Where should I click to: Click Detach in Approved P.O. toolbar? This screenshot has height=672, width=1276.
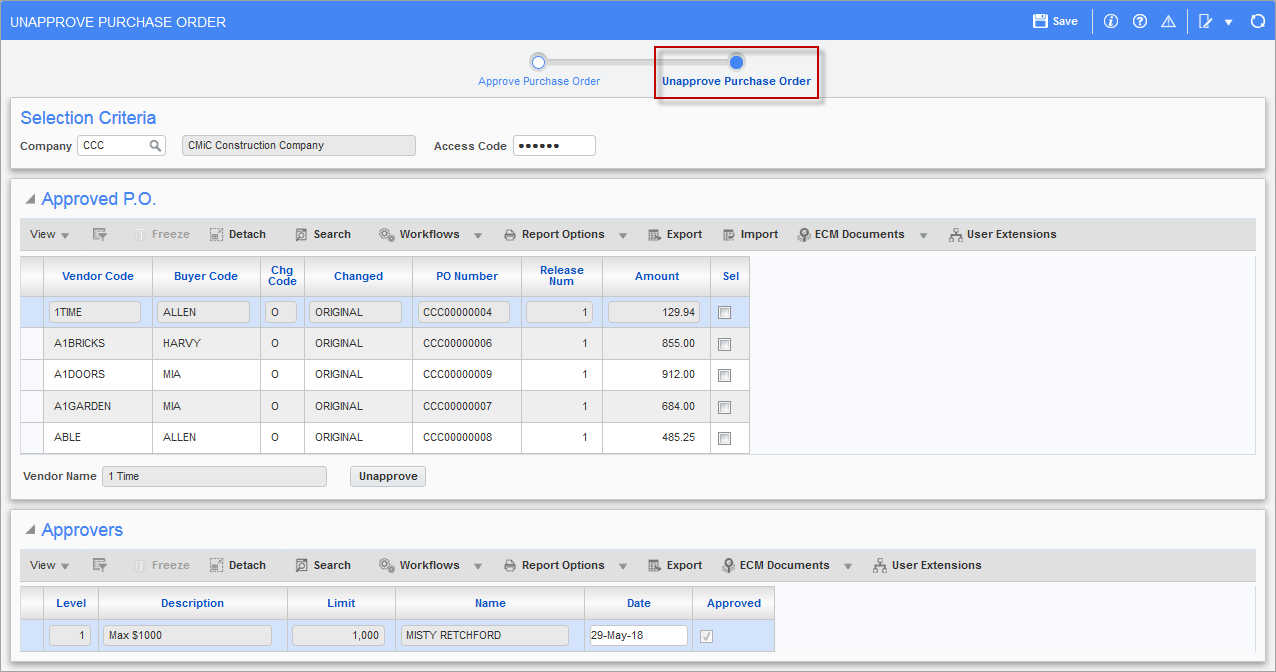(238, 234)
